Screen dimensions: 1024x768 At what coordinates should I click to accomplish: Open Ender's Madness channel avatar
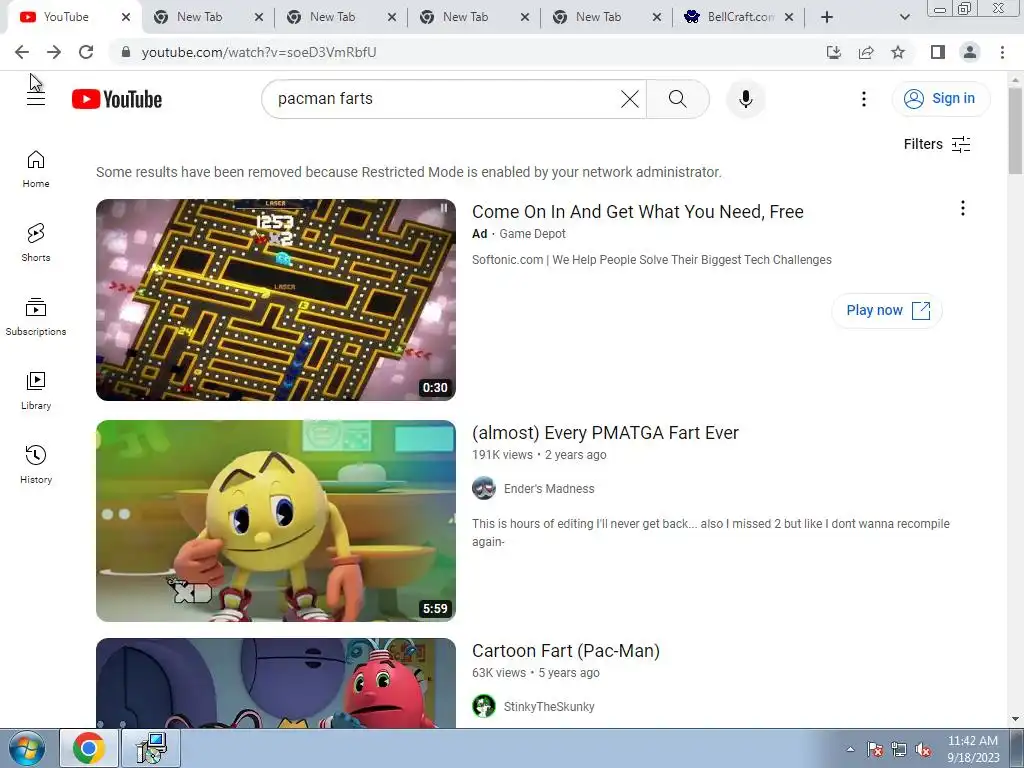click(x=484, y=488)
